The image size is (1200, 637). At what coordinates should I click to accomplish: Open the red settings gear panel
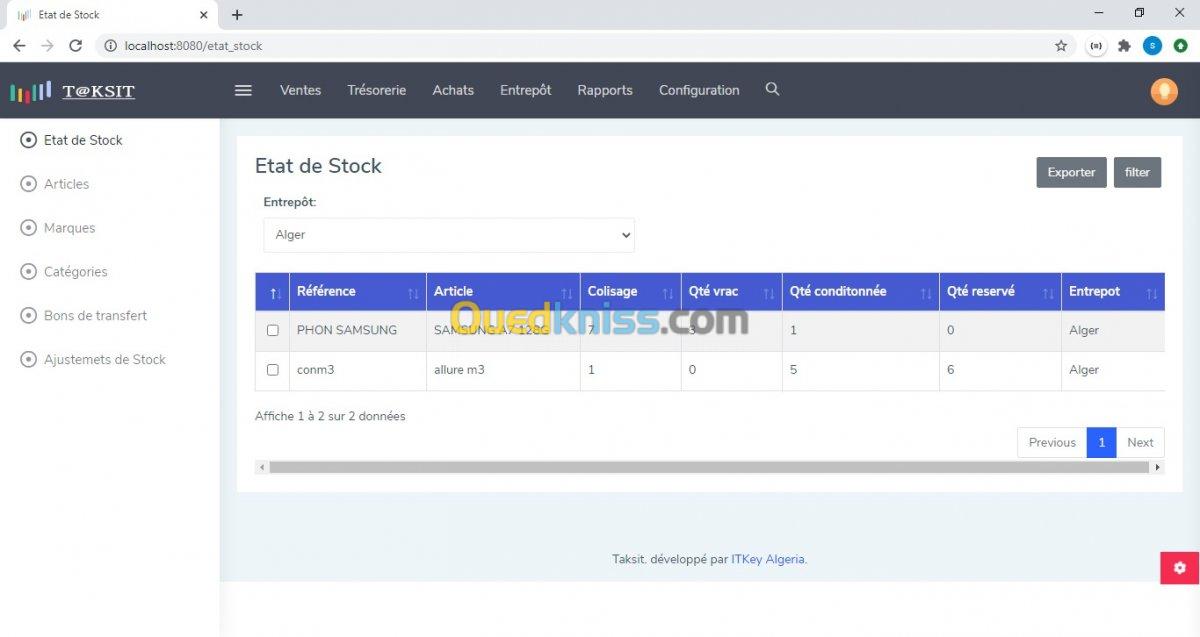[1180, 568]
